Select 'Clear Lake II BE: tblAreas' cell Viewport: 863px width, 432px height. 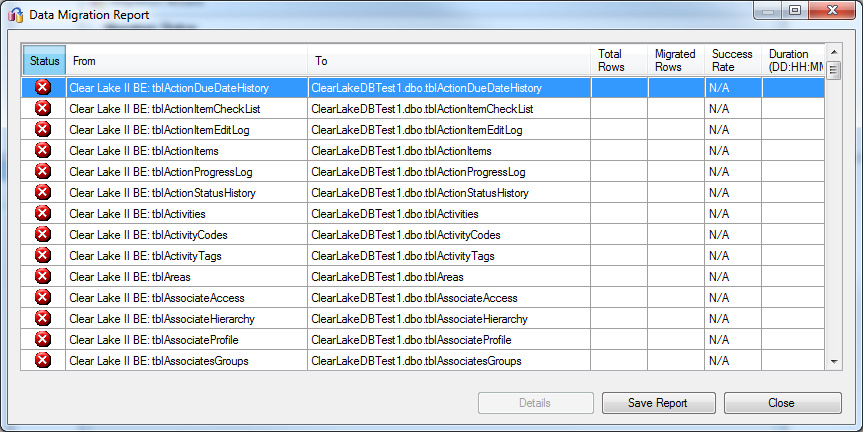pyautogui.click(x=187, y=276)
